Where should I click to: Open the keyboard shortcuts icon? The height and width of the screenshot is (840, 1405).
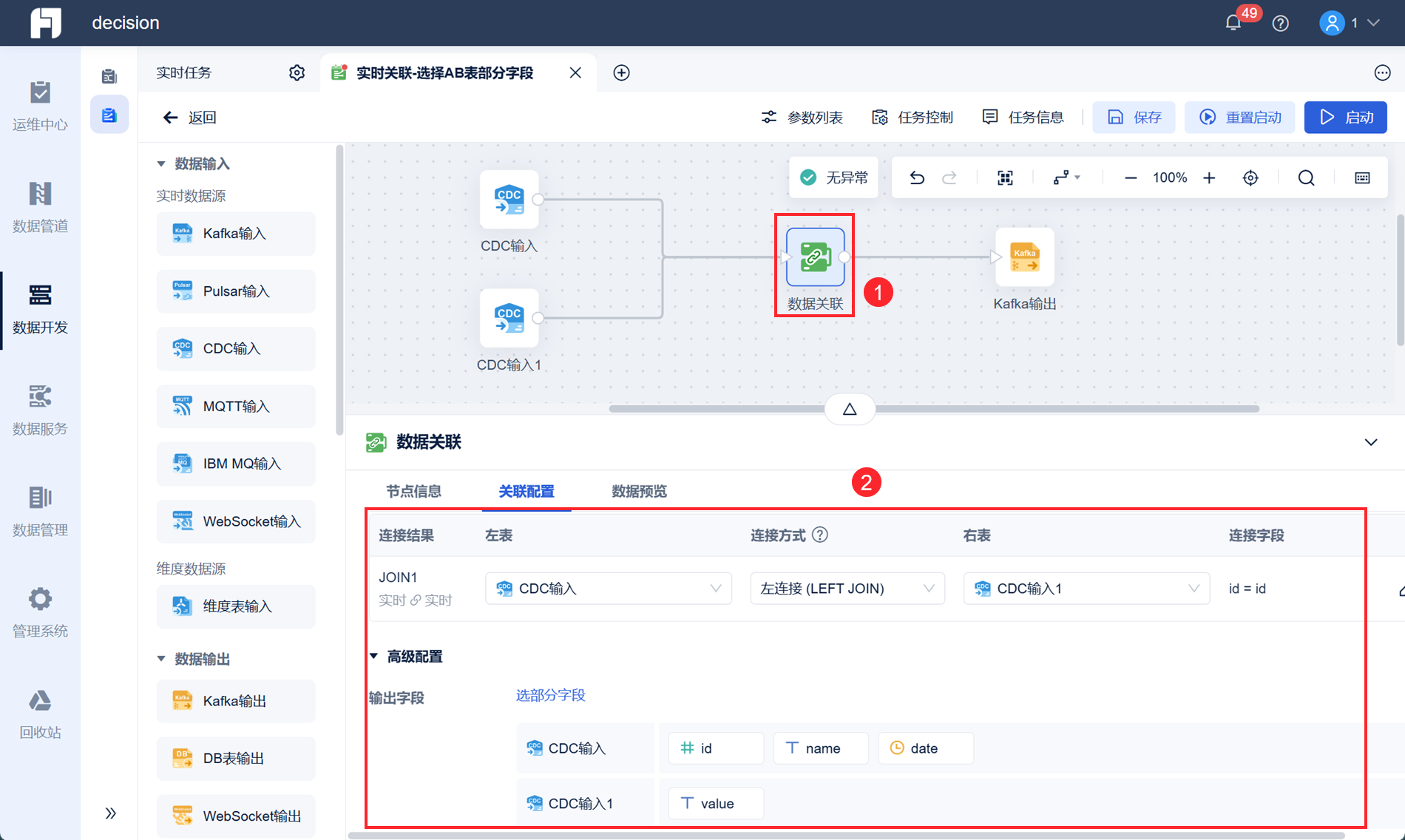[1362, 177]
